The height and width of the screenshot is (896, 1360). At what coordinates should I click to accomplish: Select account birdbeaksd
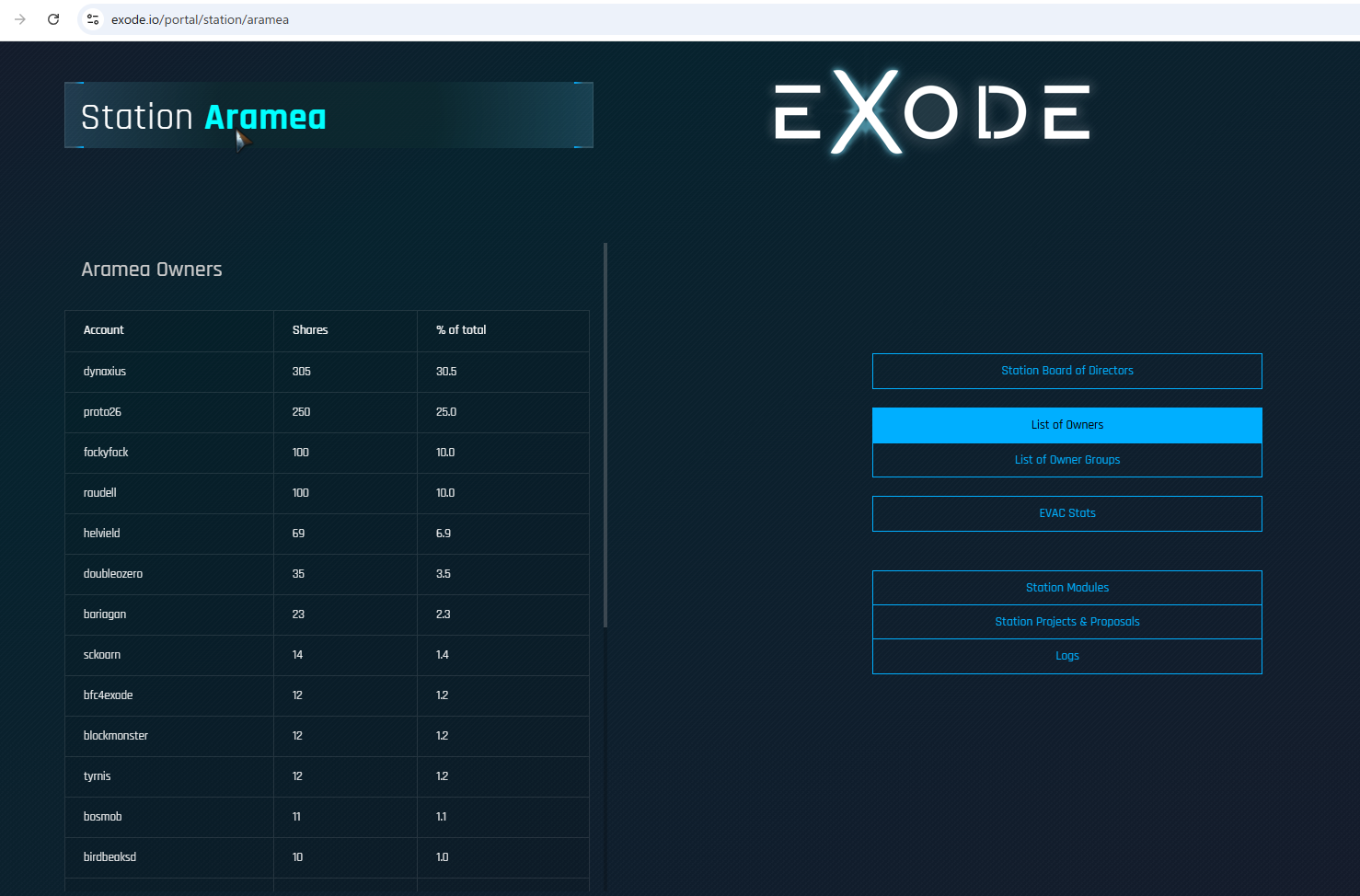[x=109, y=857]
